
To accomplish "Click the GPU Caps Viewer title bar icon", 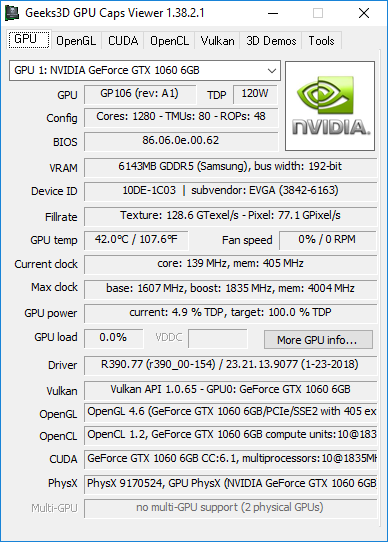I will 12,13.
